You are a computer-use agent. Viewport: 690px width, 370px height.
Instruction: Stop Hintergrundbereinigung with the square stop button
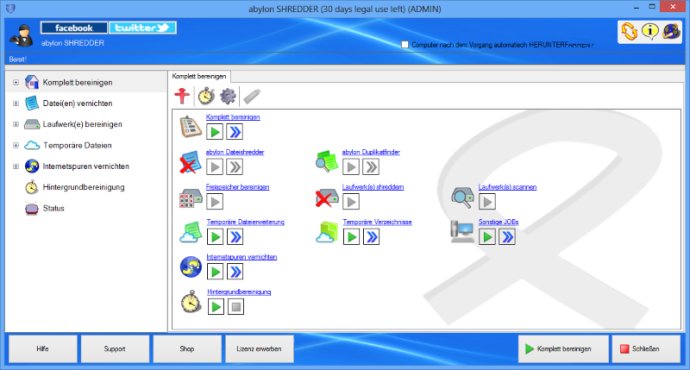coord(235,307)
